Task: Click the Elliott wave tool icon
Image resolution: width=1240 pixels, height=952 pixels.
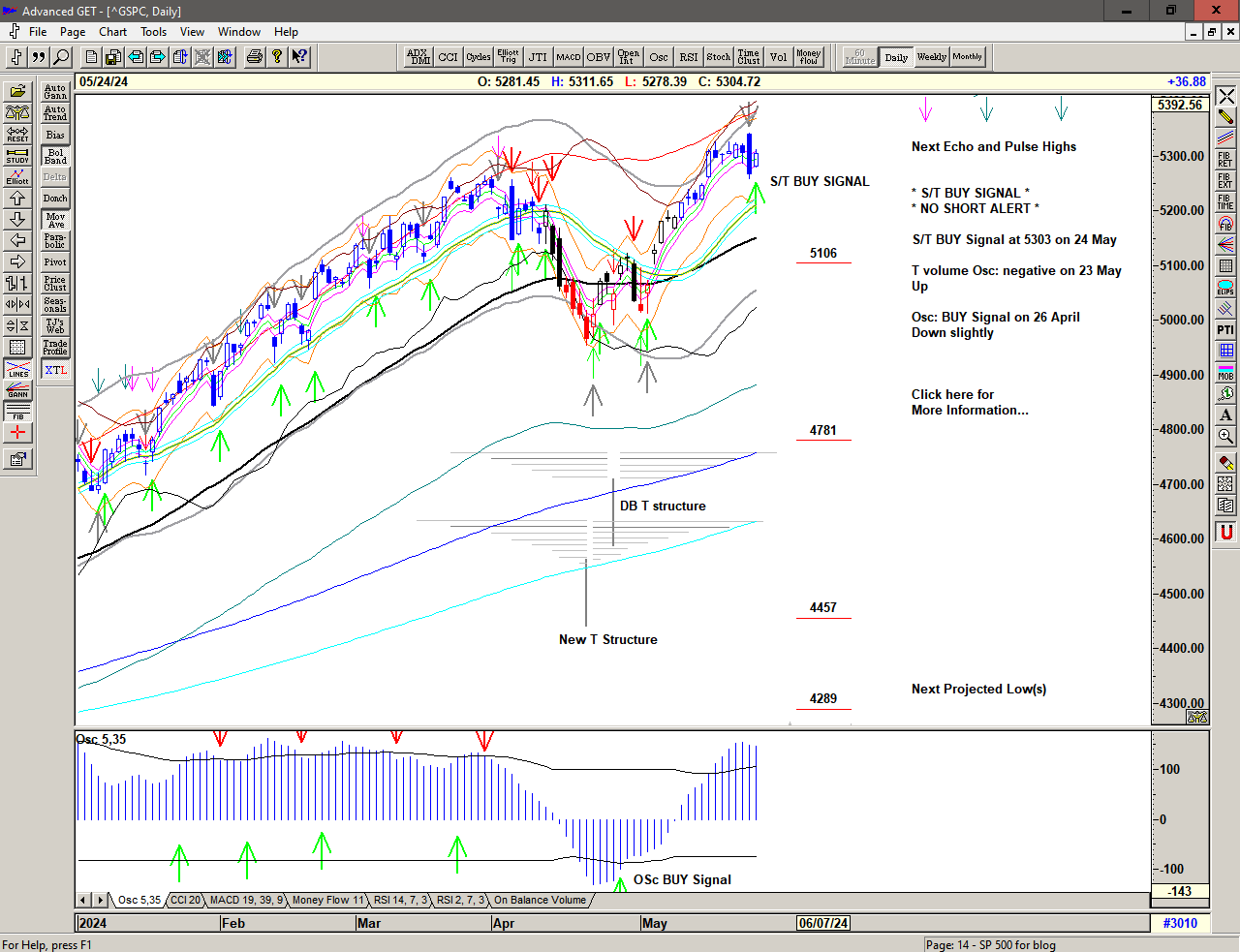Action: tap(17, 176)
